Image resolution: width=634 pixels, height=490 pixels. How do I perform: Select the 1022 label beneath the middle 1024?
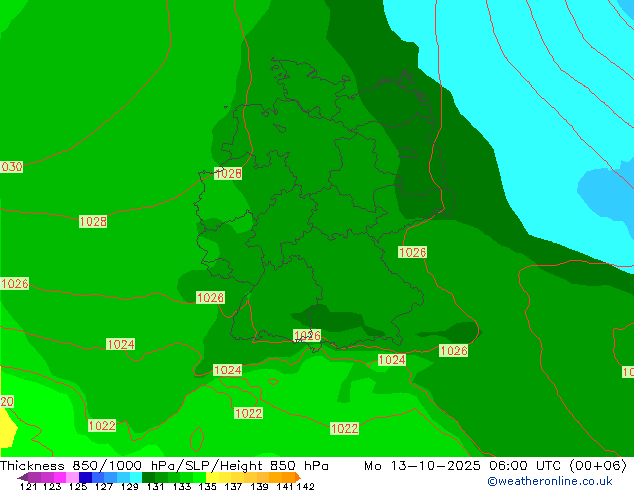click(x=249, y=413)
